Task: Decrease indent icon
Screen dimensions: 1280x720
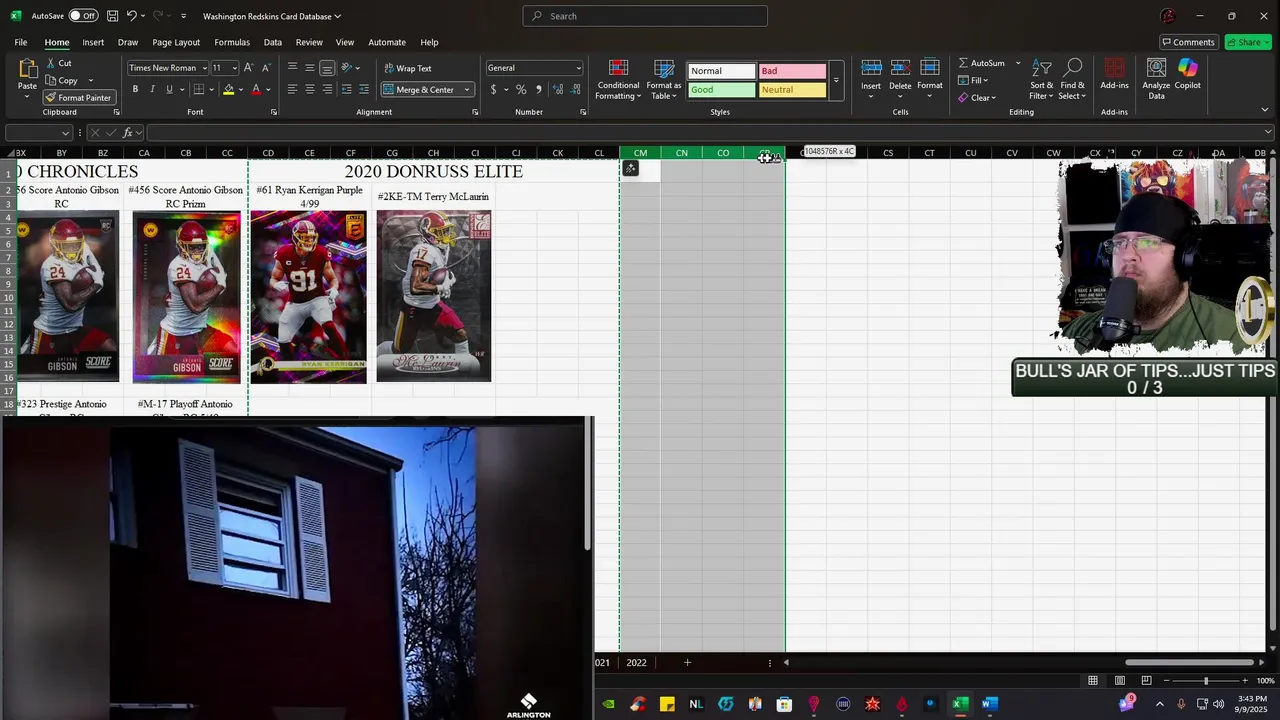Action: point(346,89)
